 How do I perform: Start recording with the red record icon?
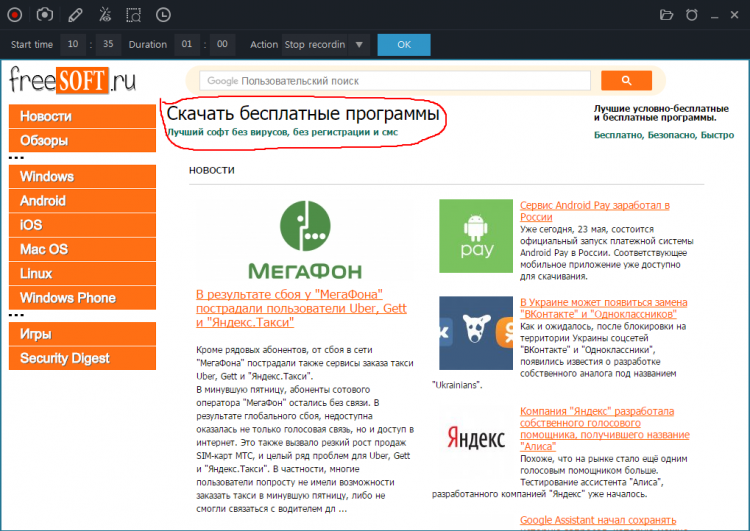click(x=15, y=15)
